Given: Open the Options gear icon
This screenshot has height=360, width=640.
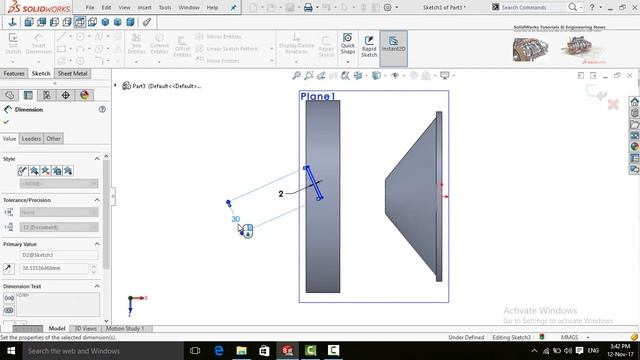Looking at the screenshot, I should coord(388,7).
